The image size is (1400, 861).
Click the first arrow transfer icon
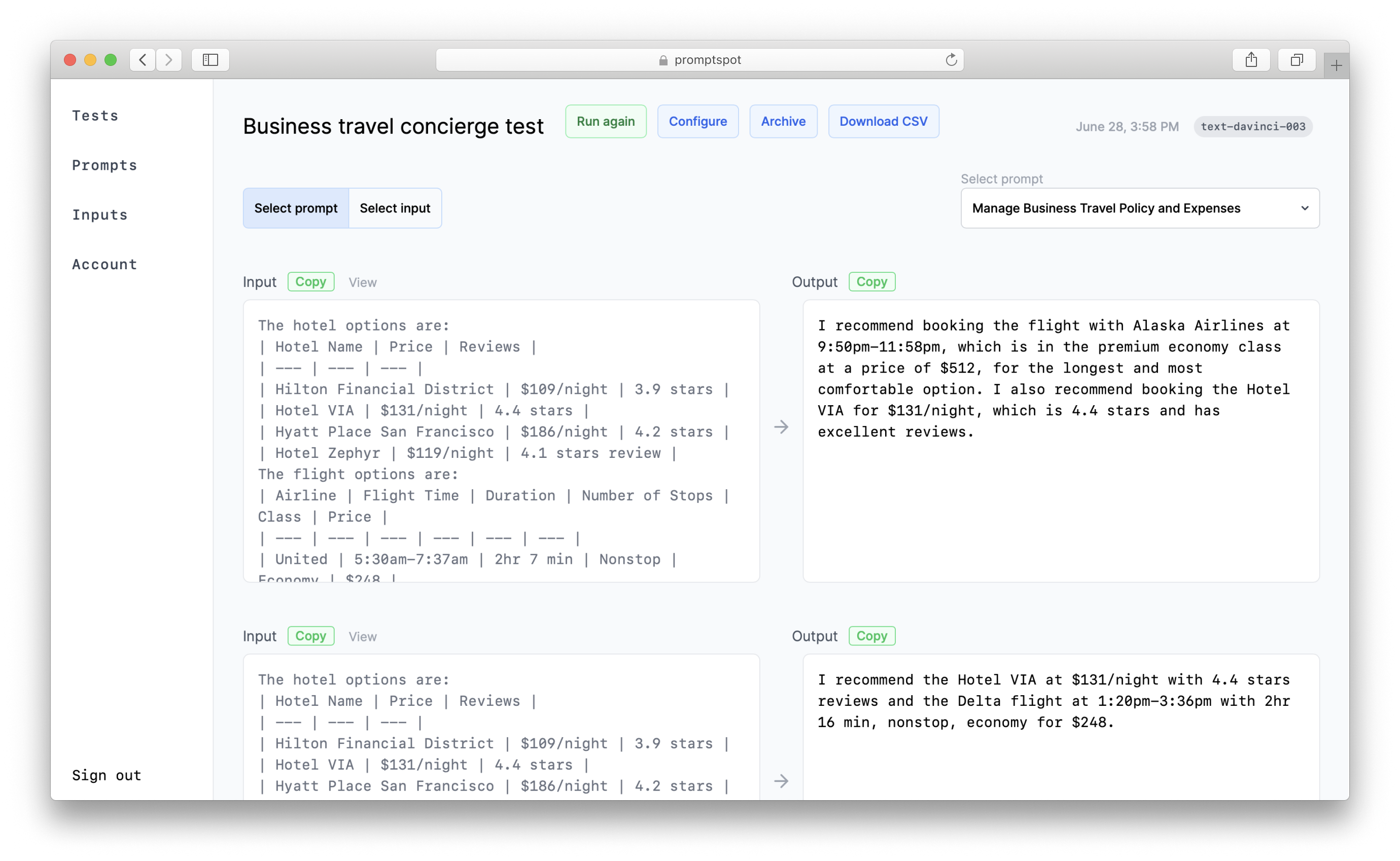[781, 428]
